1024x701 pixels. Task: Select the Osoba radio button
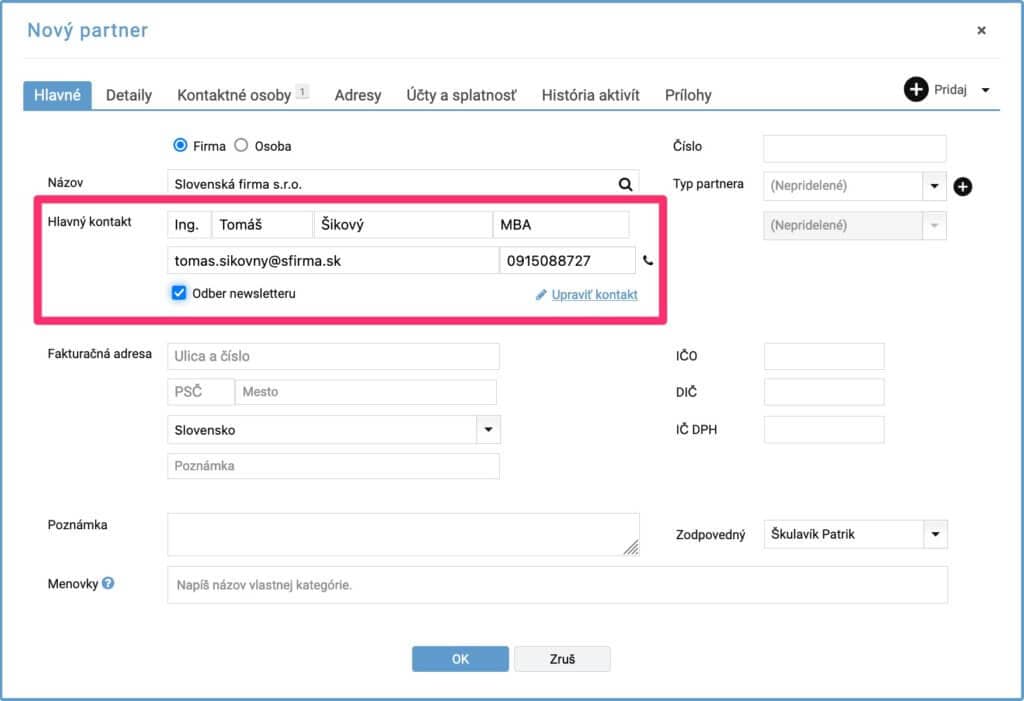tap(241, 145)
